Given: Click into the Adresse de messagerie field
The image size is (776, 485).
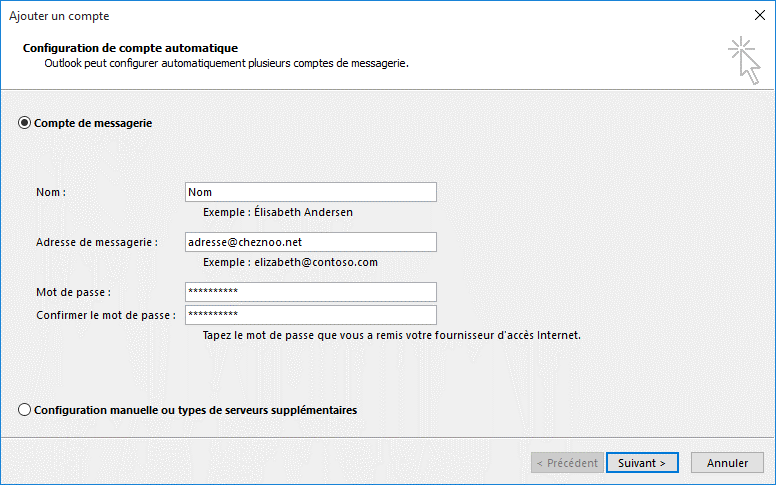Looking at the screenshot, I should [311, 242].
